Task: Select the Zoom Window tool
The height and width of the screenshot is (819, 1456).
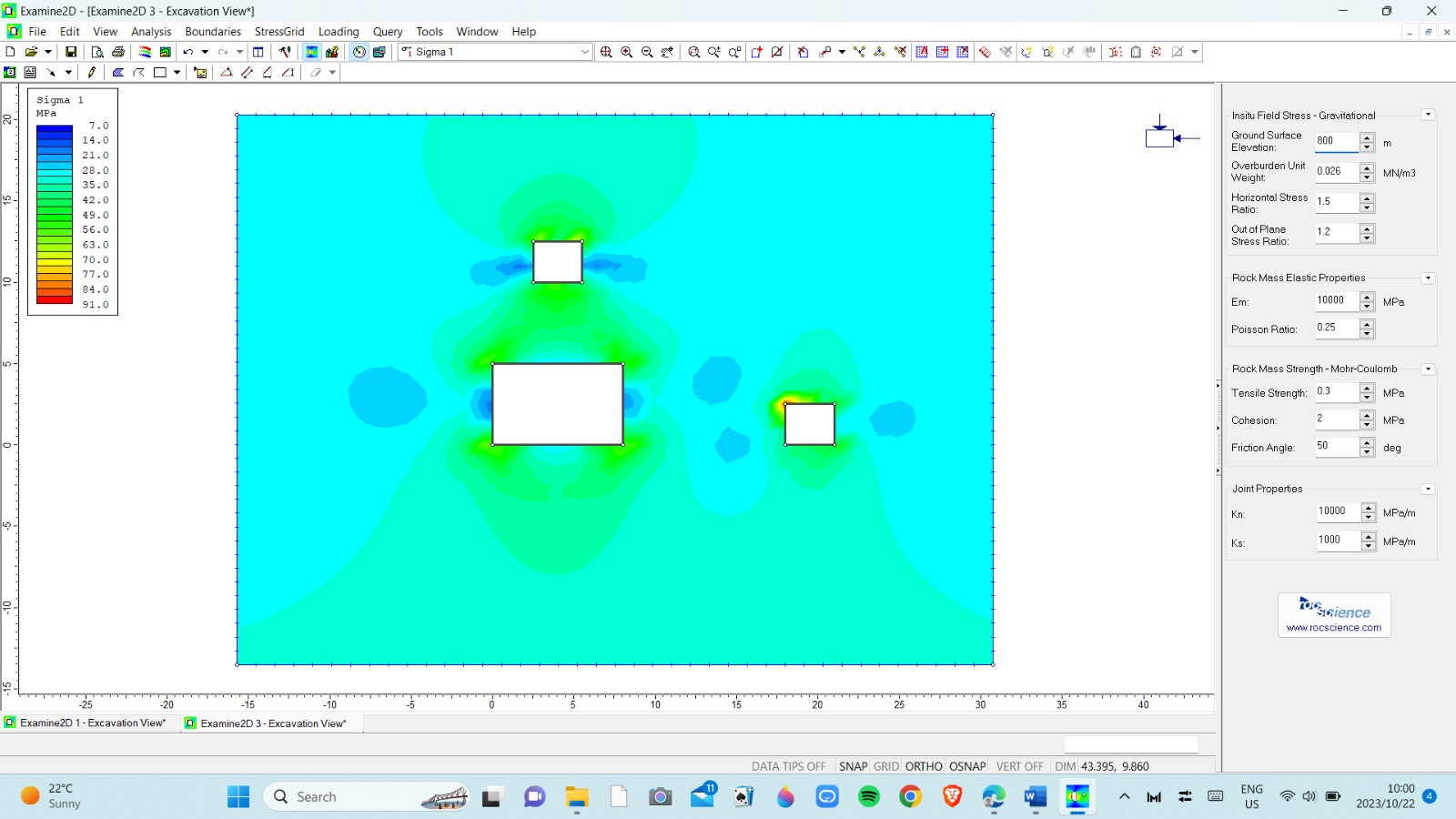Action: coord(693,52)
